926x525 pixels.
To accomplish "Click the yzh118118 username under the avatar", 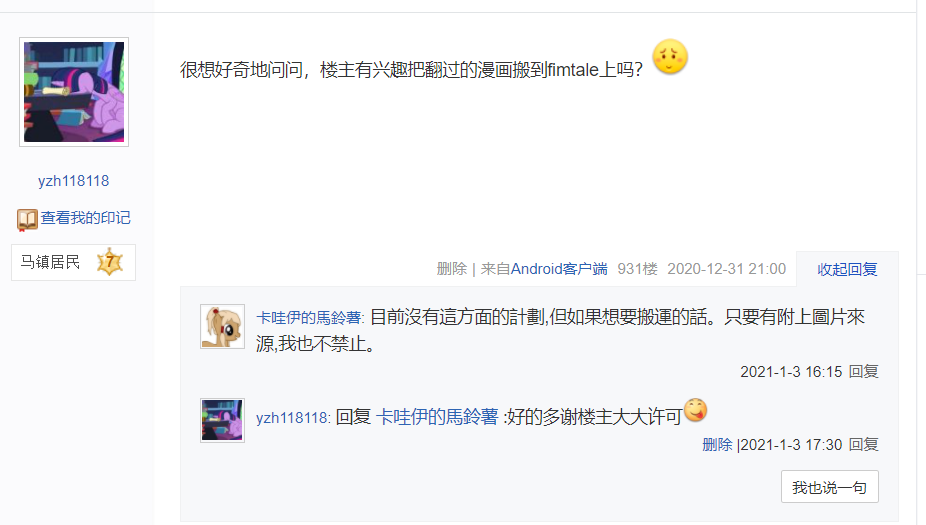I will click(x=74, y=181).
